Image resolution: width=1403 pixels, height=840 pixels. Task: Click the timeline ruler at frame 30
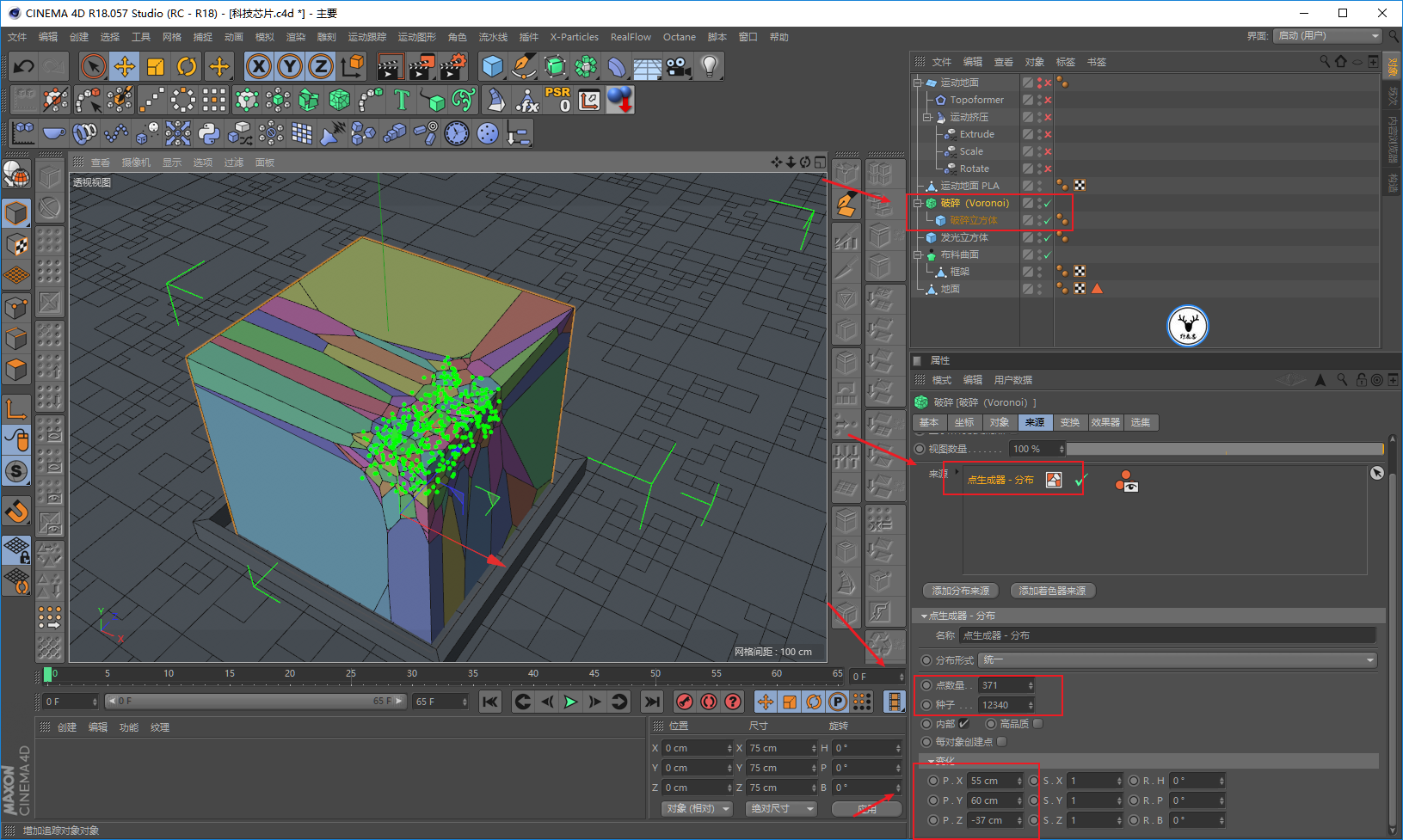point(412,674)
